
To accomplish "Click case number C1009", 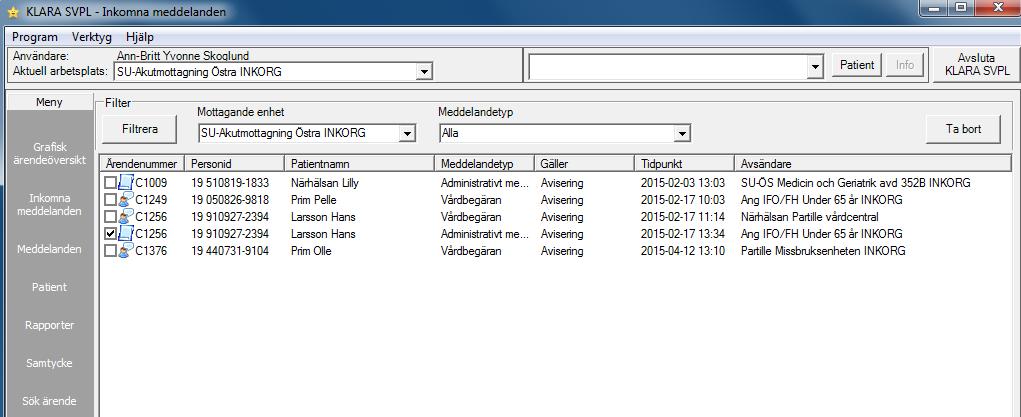I will [x=151, y=183].
